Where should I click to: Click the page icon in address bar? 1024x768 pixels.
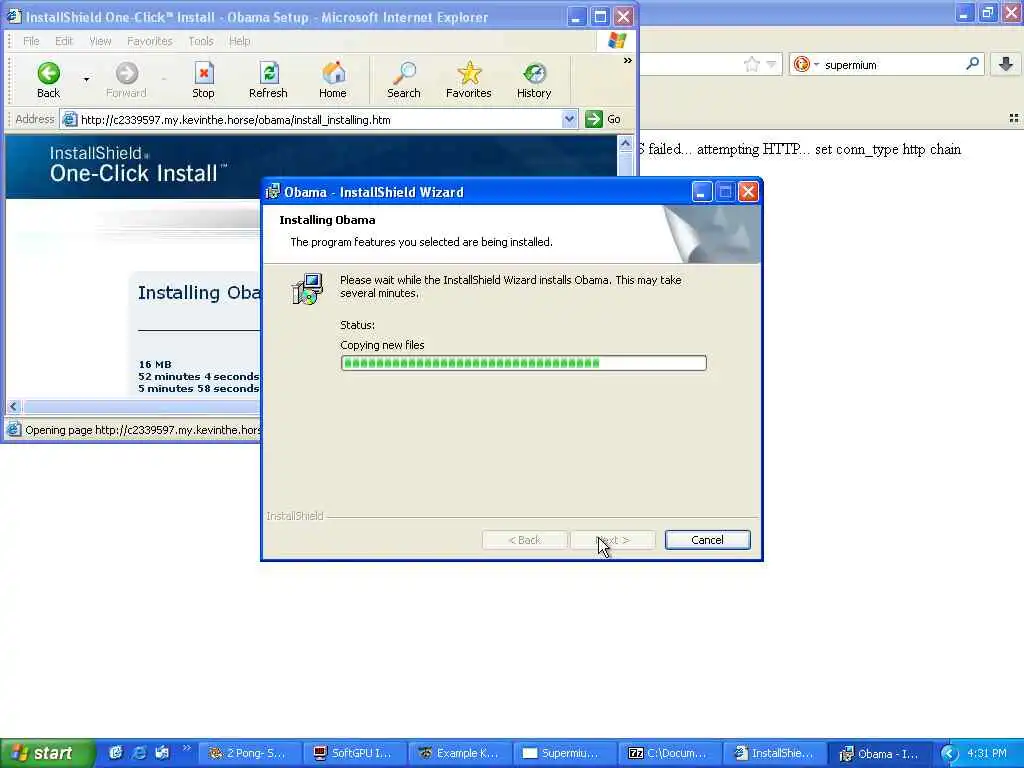(70, 120)
